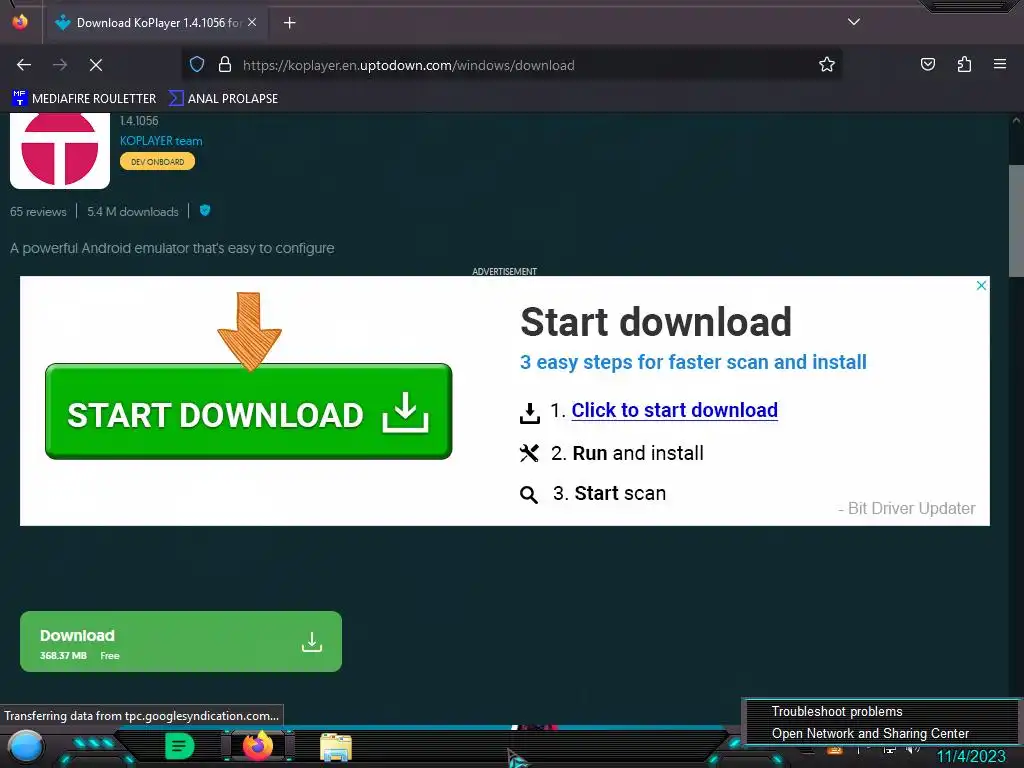Viewport: 1024px width, 768px height.
Task: Select Troubleshoot problems menu item
Action: coord(837,711)
